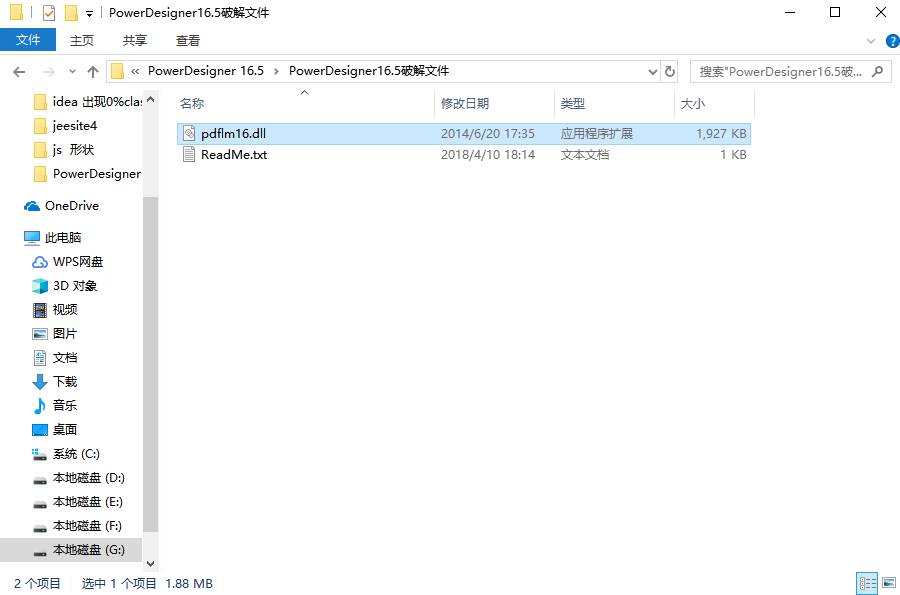Screen dimensions: 900x595
Task: Open 图片 folder in navigation pane
Action: click(55, 334)
